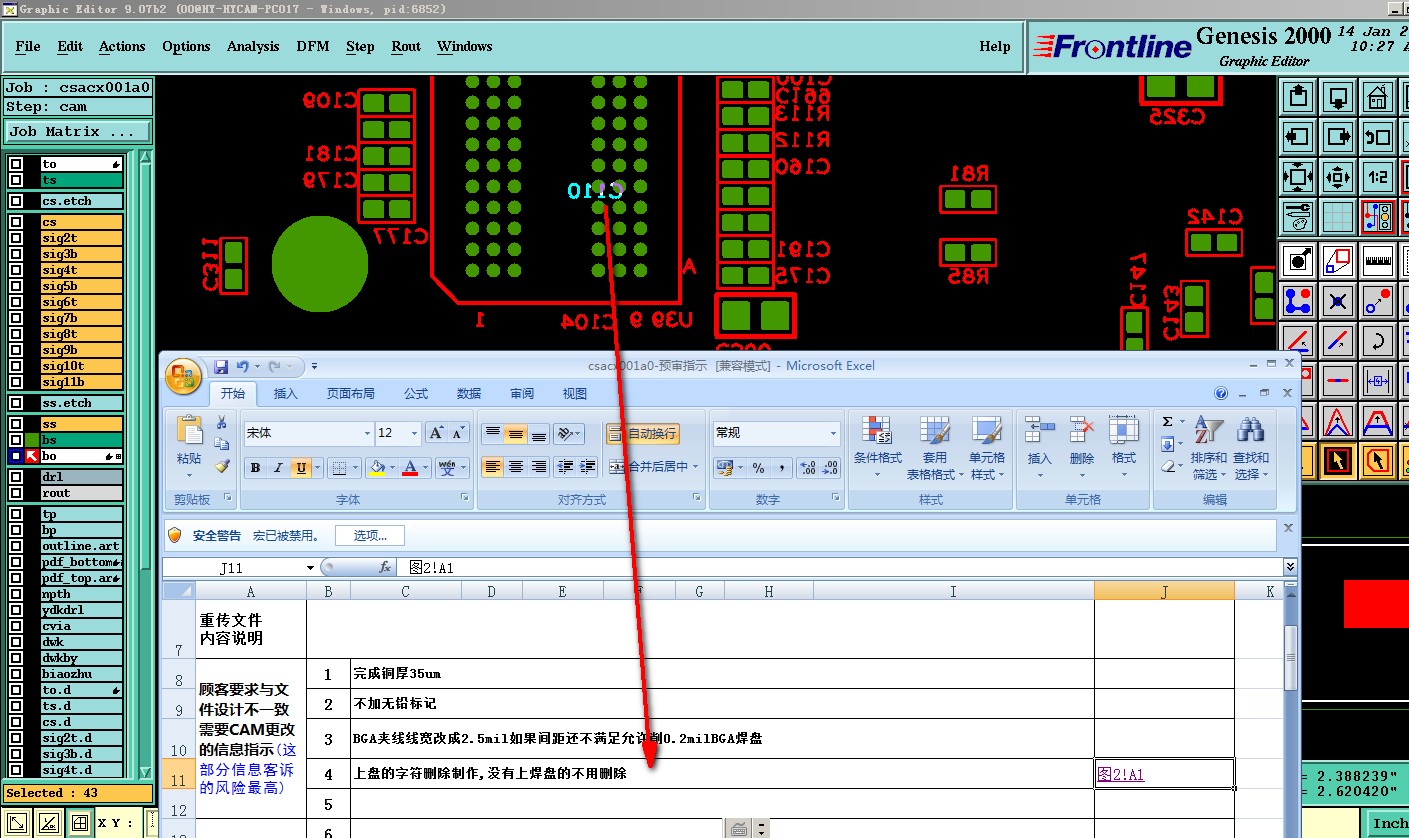Image resolution: width=1409 pixels, height=838 pixels.
Task: Click the 1:2 zoom scale icon
Action: click(x=1378, y=177)
